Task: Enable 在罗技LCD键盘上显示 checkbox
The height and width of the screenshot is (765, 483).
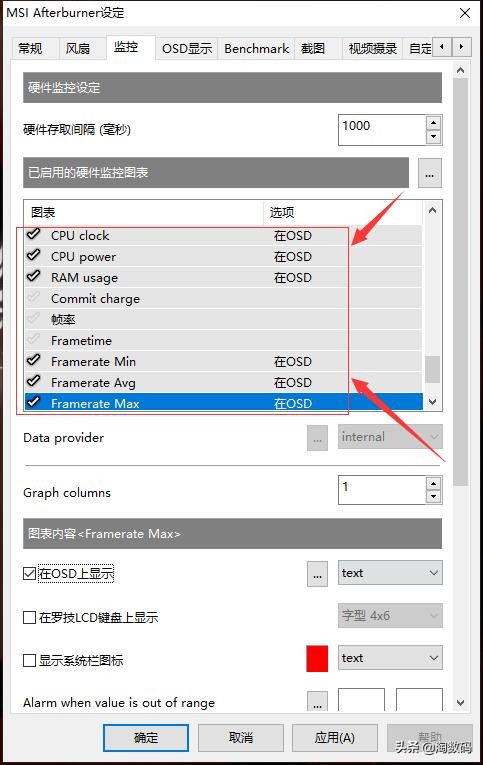Action: tap(29, 618)
